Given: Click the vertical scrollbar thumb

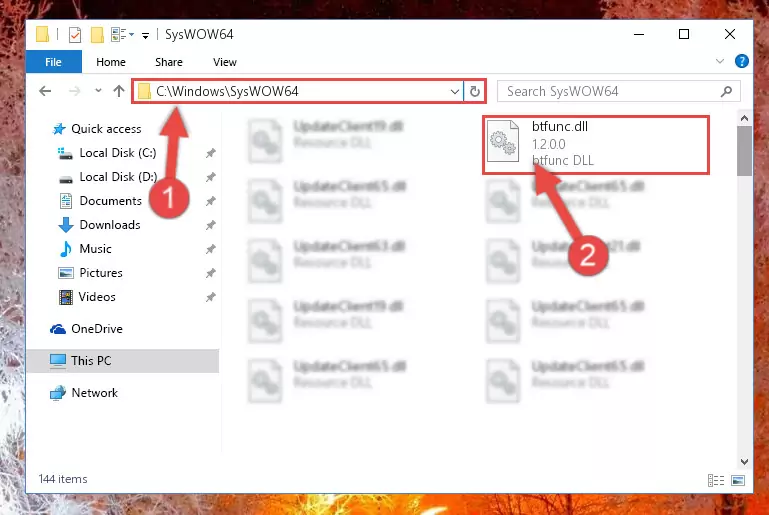Looking at the screenshot, I should (744, 151).
